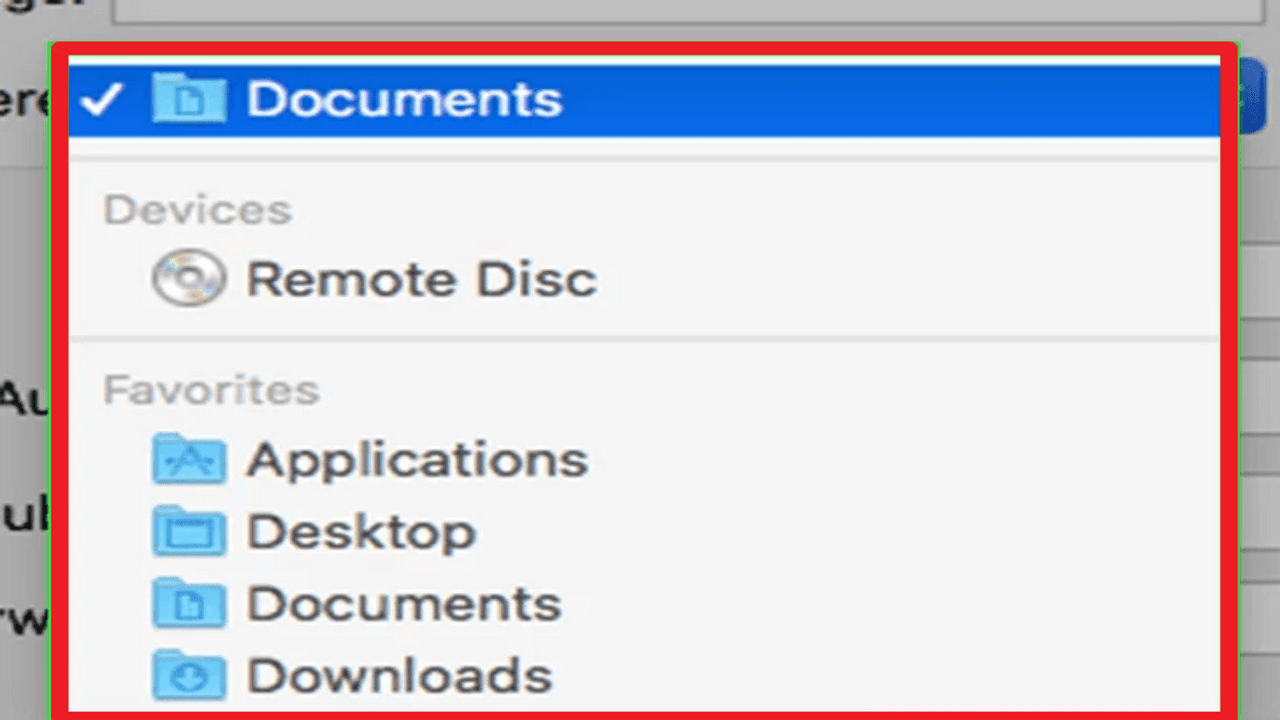Select Applications label in Favorites
1280x720 pixels.
(x=417, y=460)
